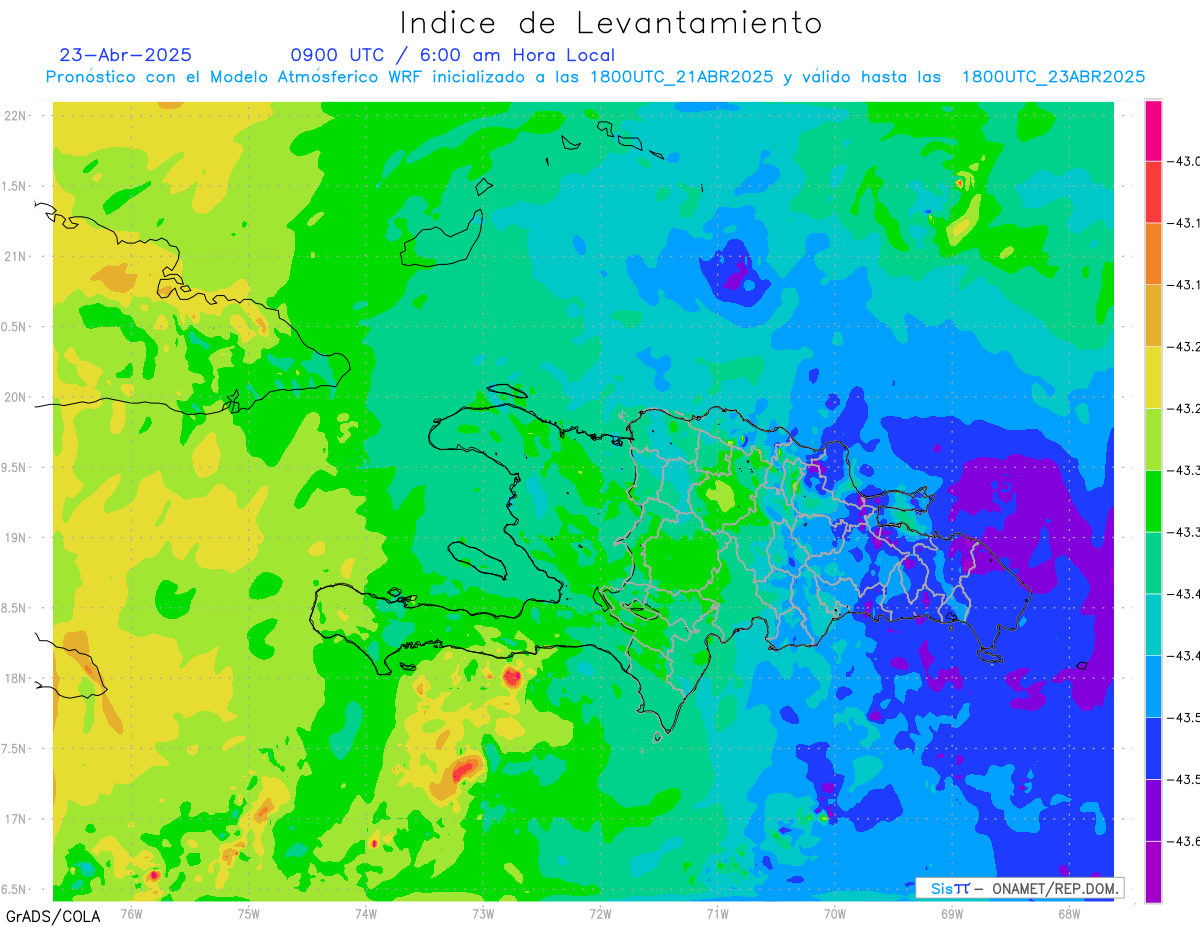1200x927 pixels.
Task: Click the "19N" latitude label
Action: click(x=17, y=538)
